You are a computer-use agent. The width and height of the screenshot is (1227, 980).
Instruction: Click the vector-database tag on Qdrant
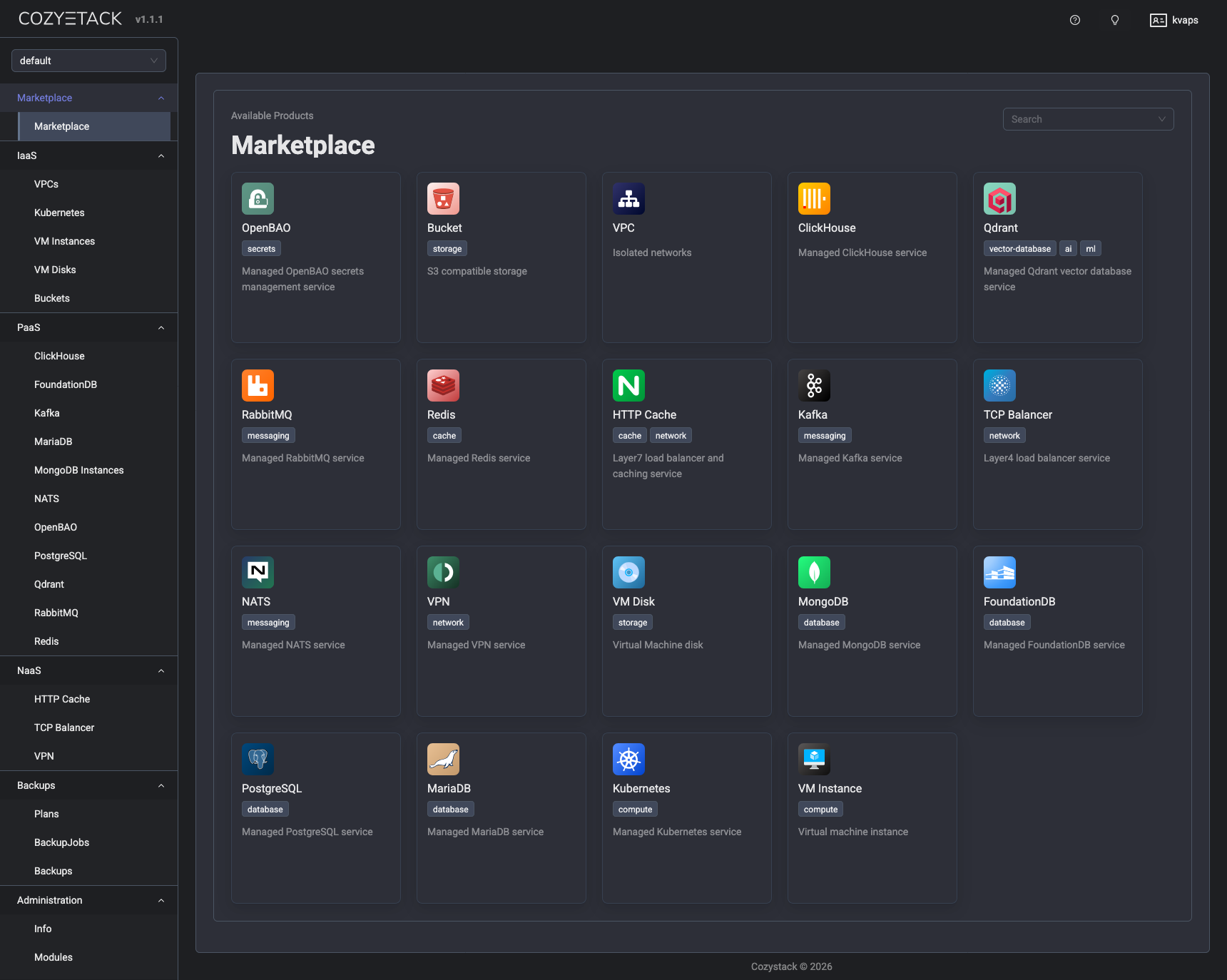(x=1019, y=248)
